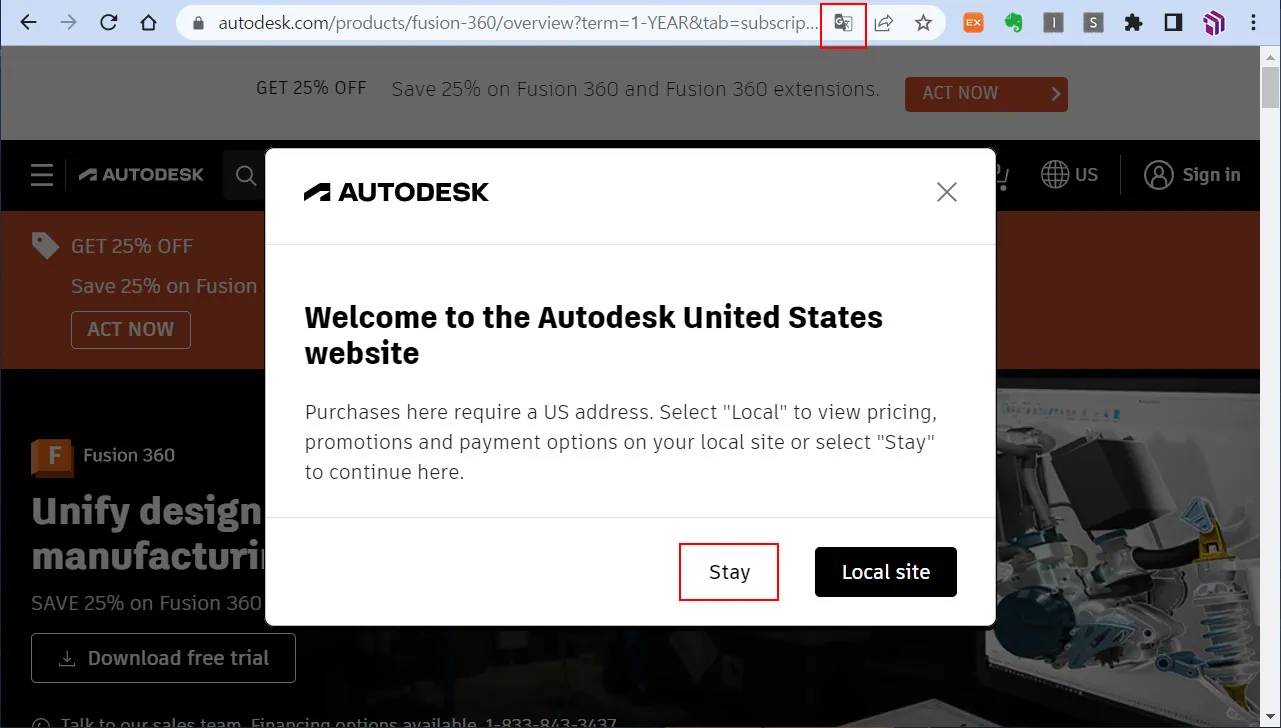
Task: Open the grey I extension icon
Action: pyautogui.click(x=1053, y=23)
